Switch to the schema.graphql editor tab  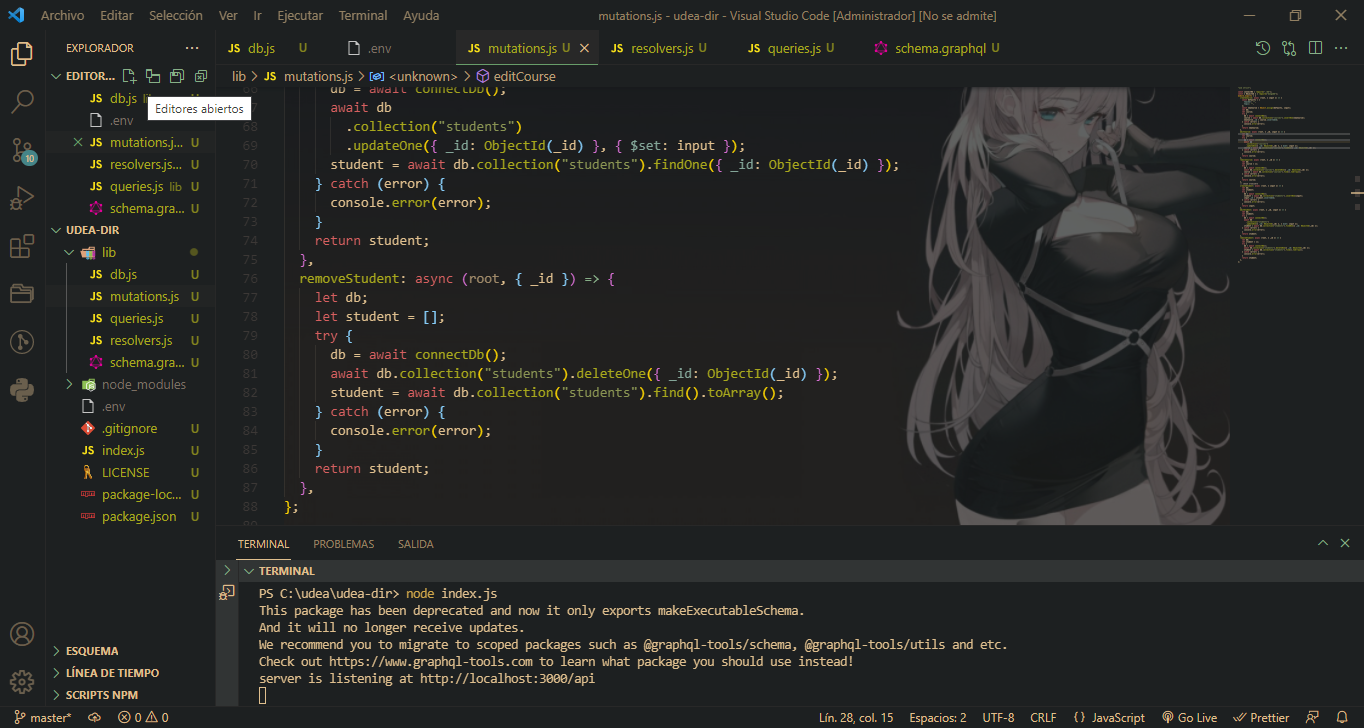[x=936, y=48]
